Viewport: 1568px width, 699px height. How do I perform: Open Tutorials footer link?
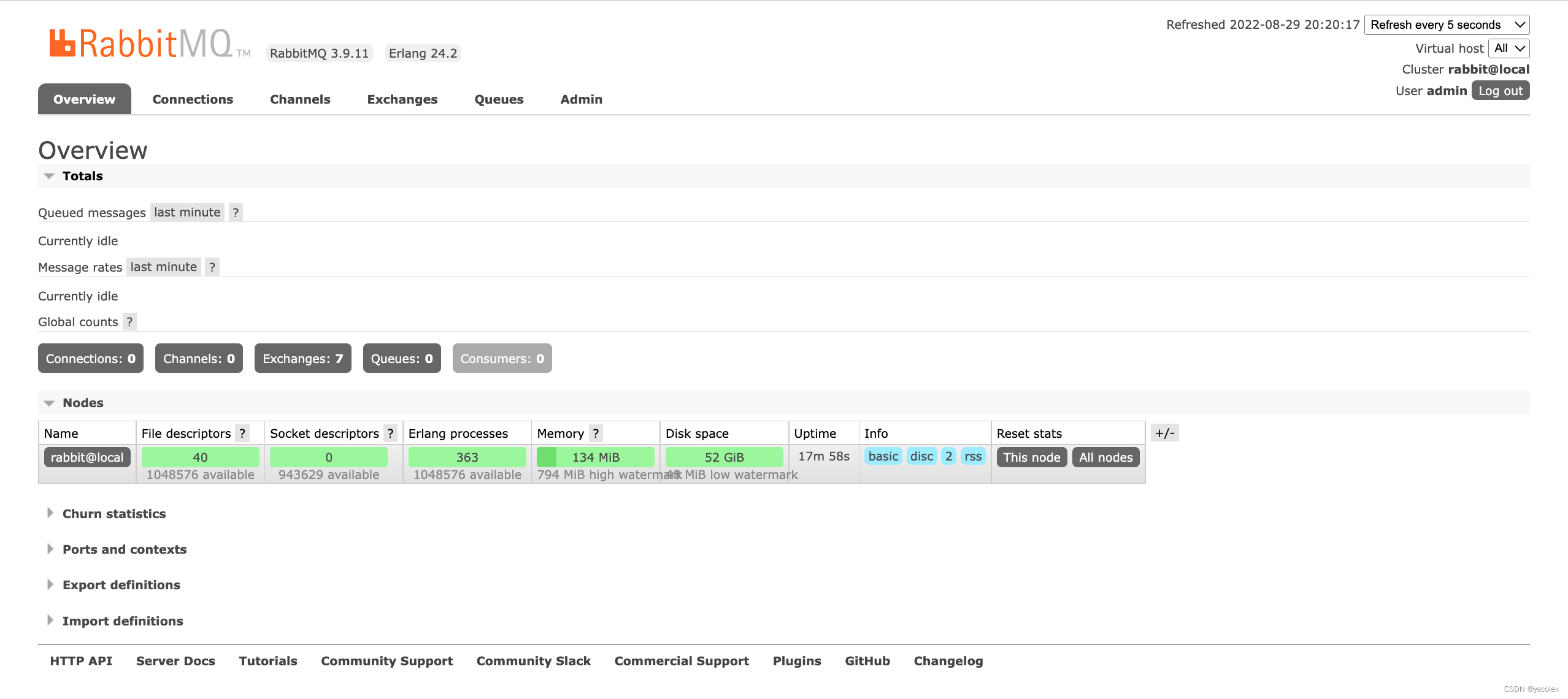pos(268,661)
